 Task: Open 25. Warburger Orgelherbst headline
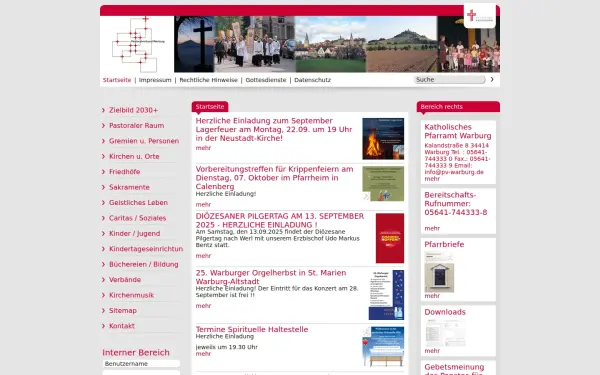pyautogui.click(x=271, y=277)
